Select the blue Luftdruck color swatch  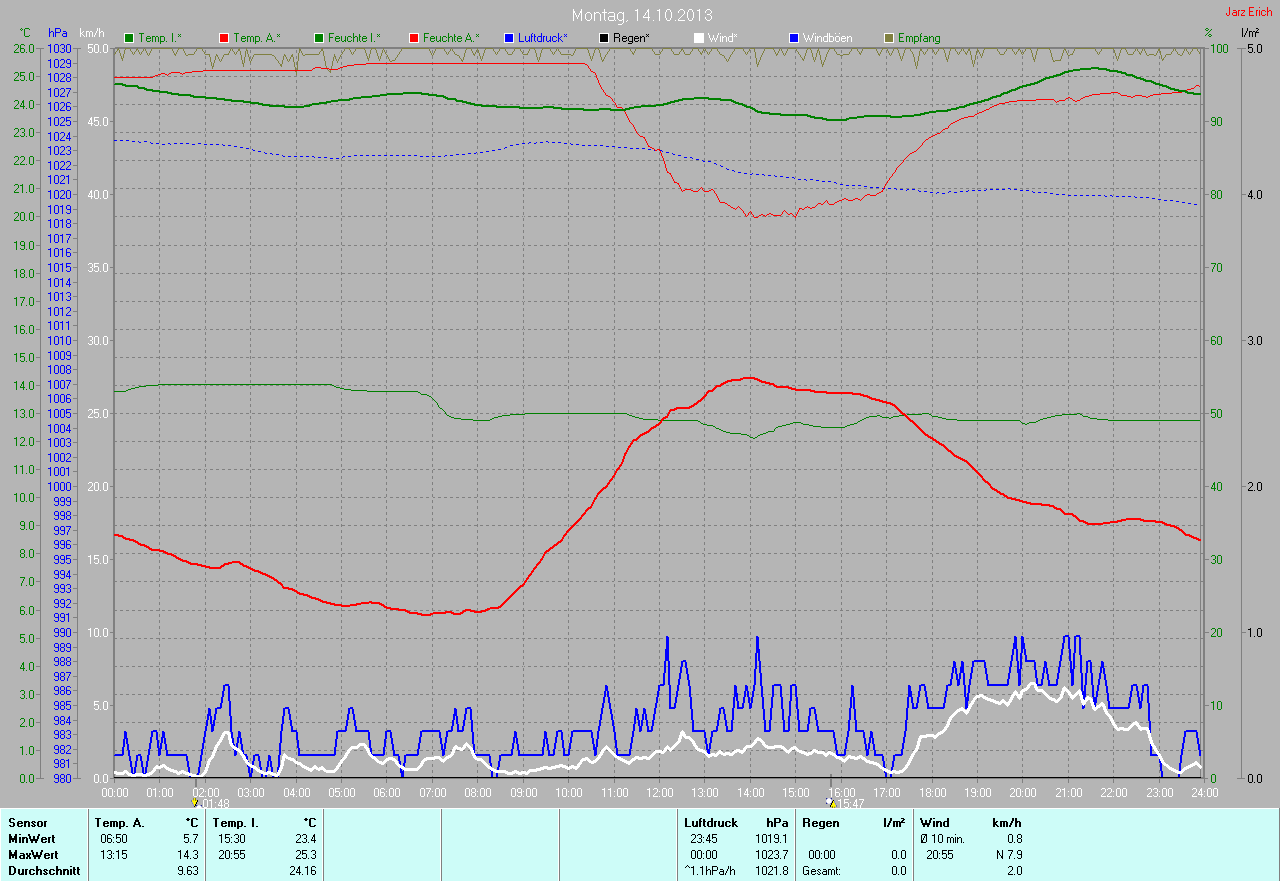(509, 38)
